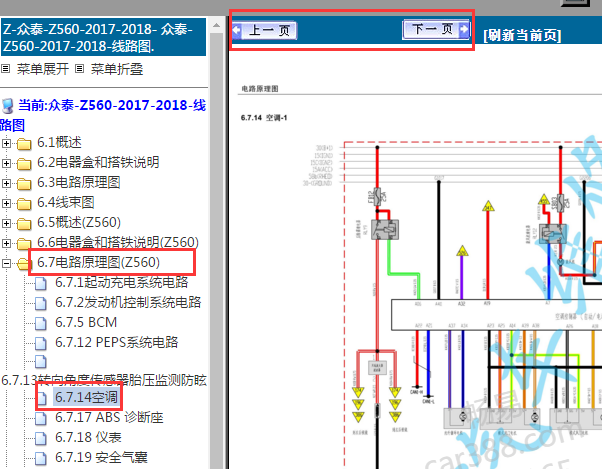This screenshot has width=602, height=469.
Task: Click document icon above 6.7.13 entry
Action: [41, 362]
